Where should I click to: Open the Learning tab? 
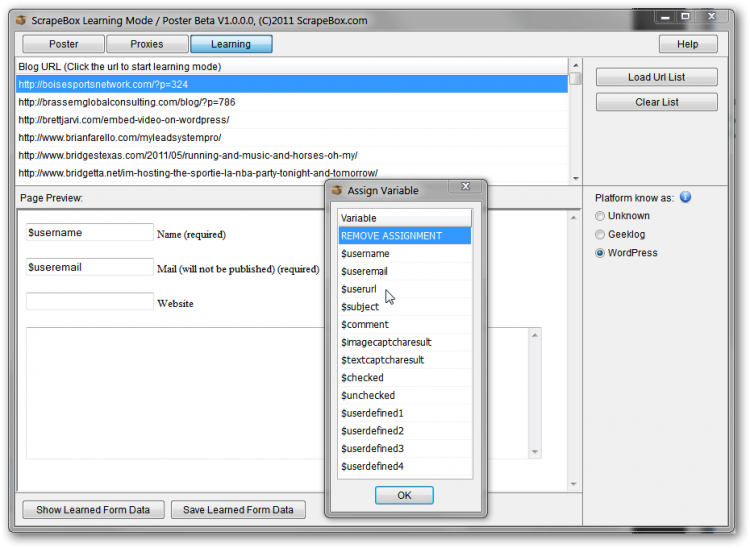[x=231, y=44]
